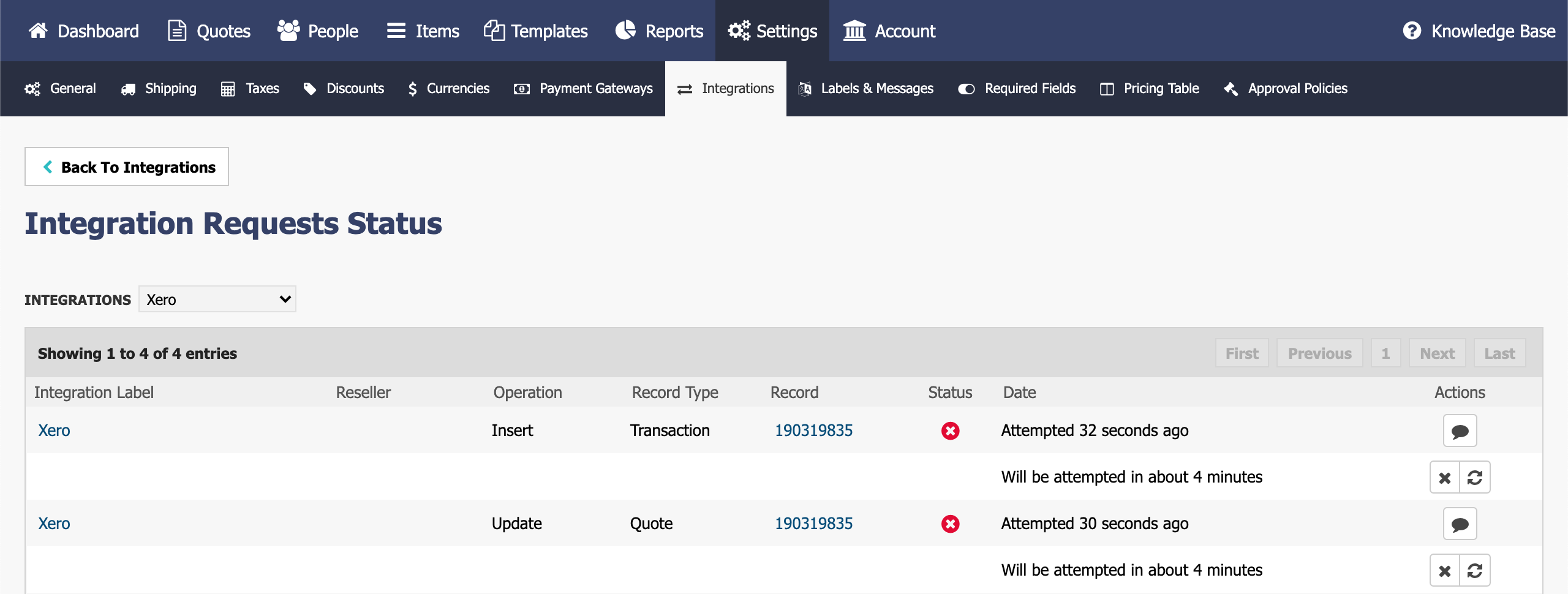Open Quotes from the top navigation

tap(209, 31)
